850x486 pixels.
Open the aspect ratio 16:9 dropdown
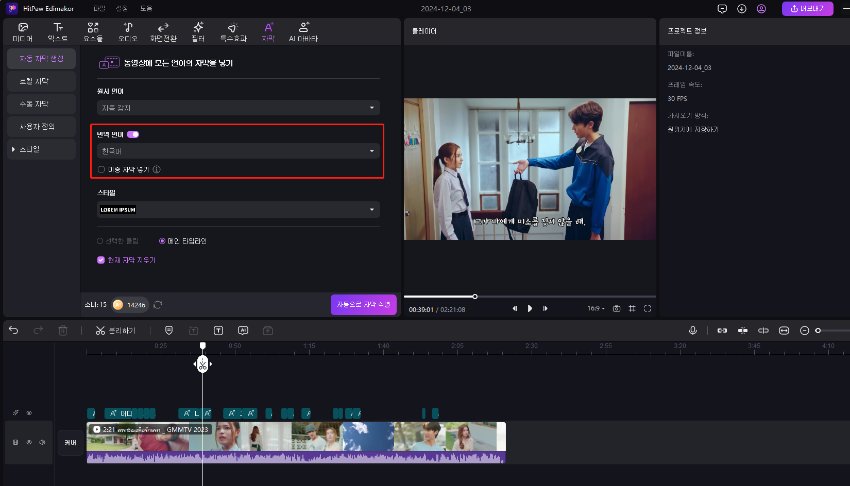pos(595,308)
